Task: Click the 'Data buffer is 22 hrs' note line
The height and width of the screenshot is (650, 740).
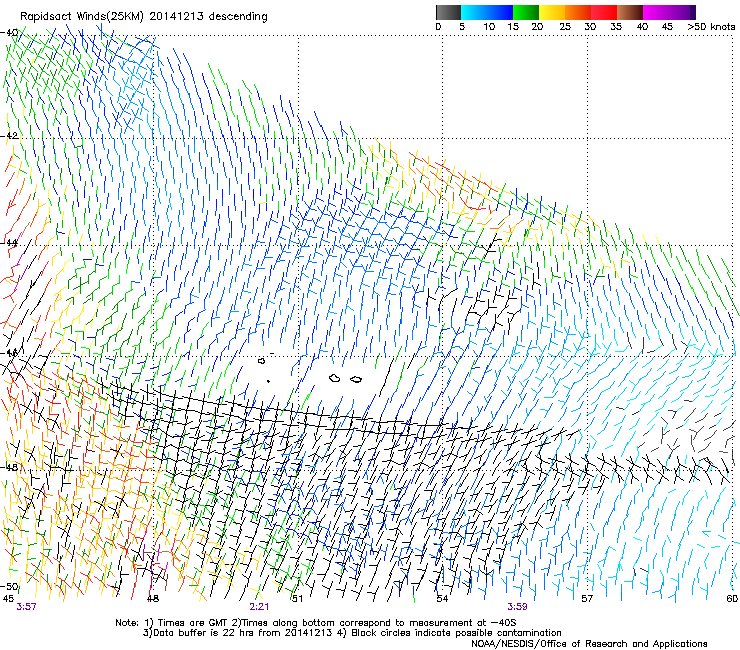Action: [x=352, y=633]
